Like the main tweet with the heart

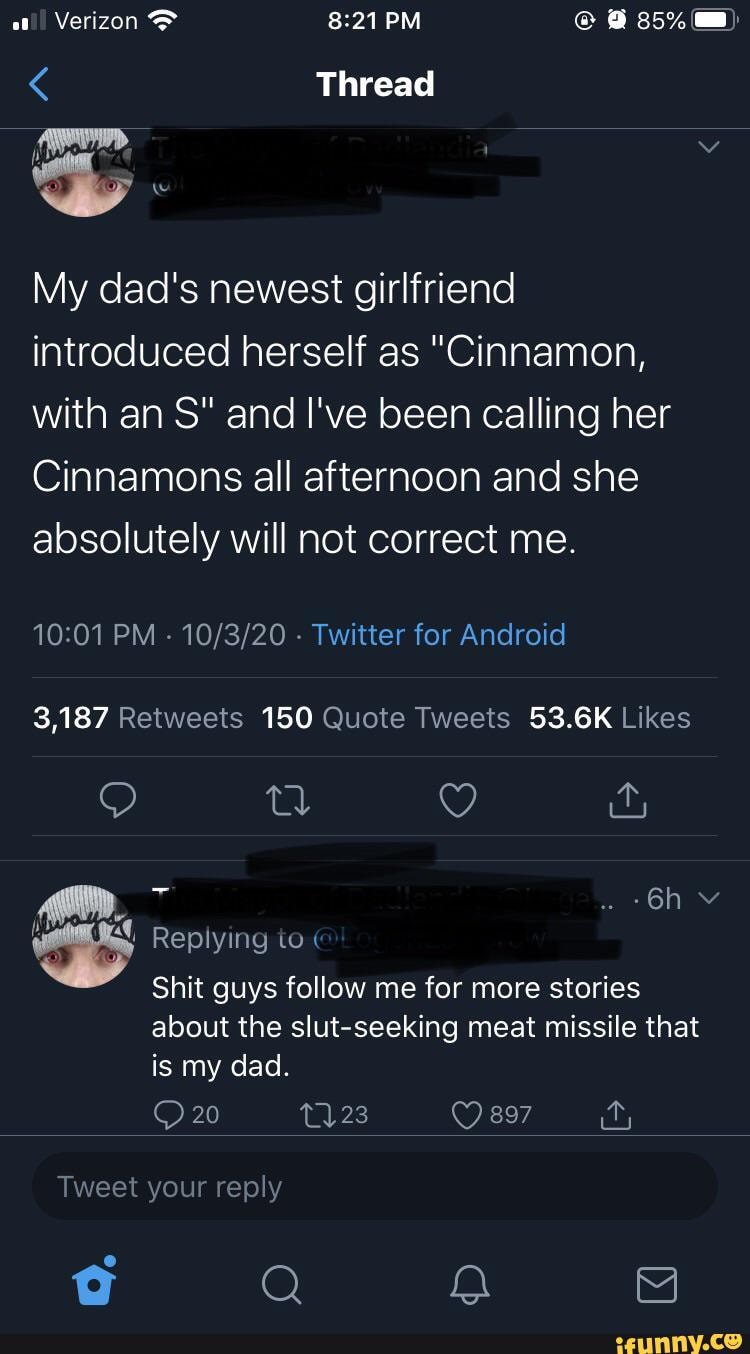click(x=458, y=800)
